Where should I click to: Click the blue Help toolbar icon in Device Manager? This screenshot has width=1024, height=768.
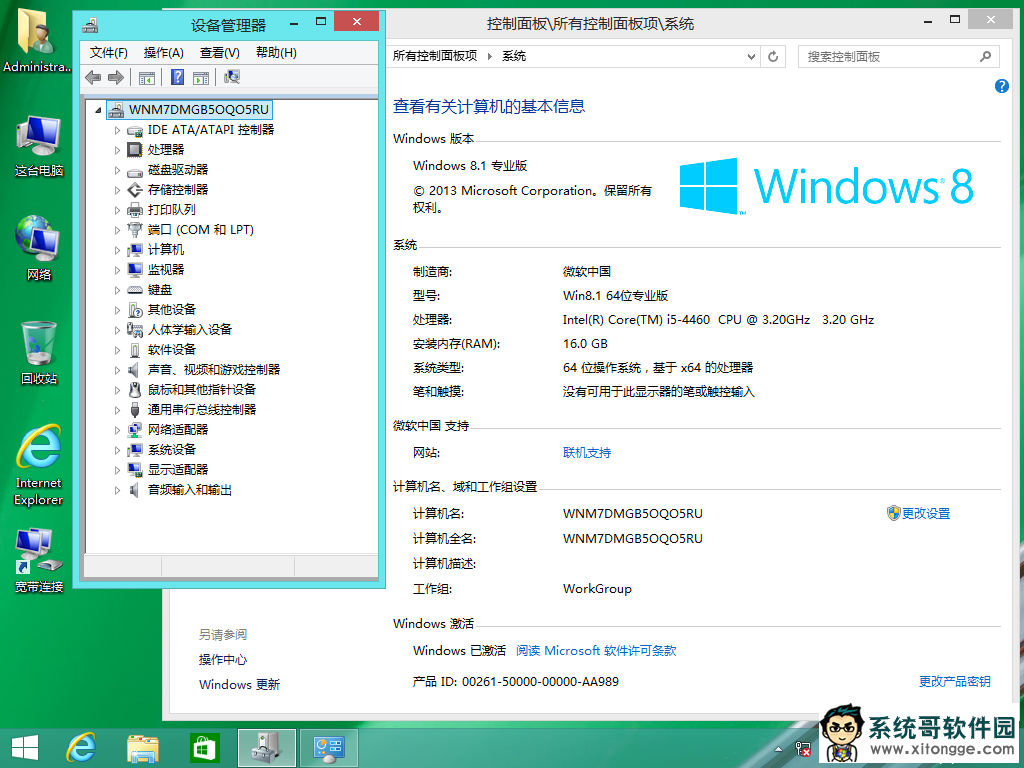pos(177,77)
